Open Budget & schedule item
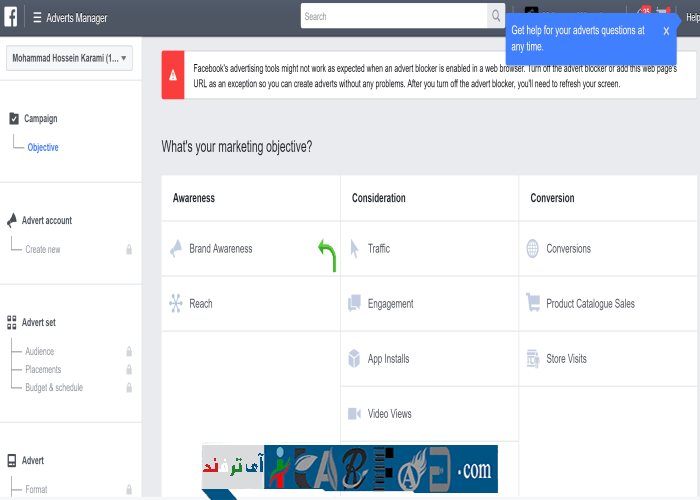Image resolution: width=700 pixels, height=500 pixels. (54, 387)
